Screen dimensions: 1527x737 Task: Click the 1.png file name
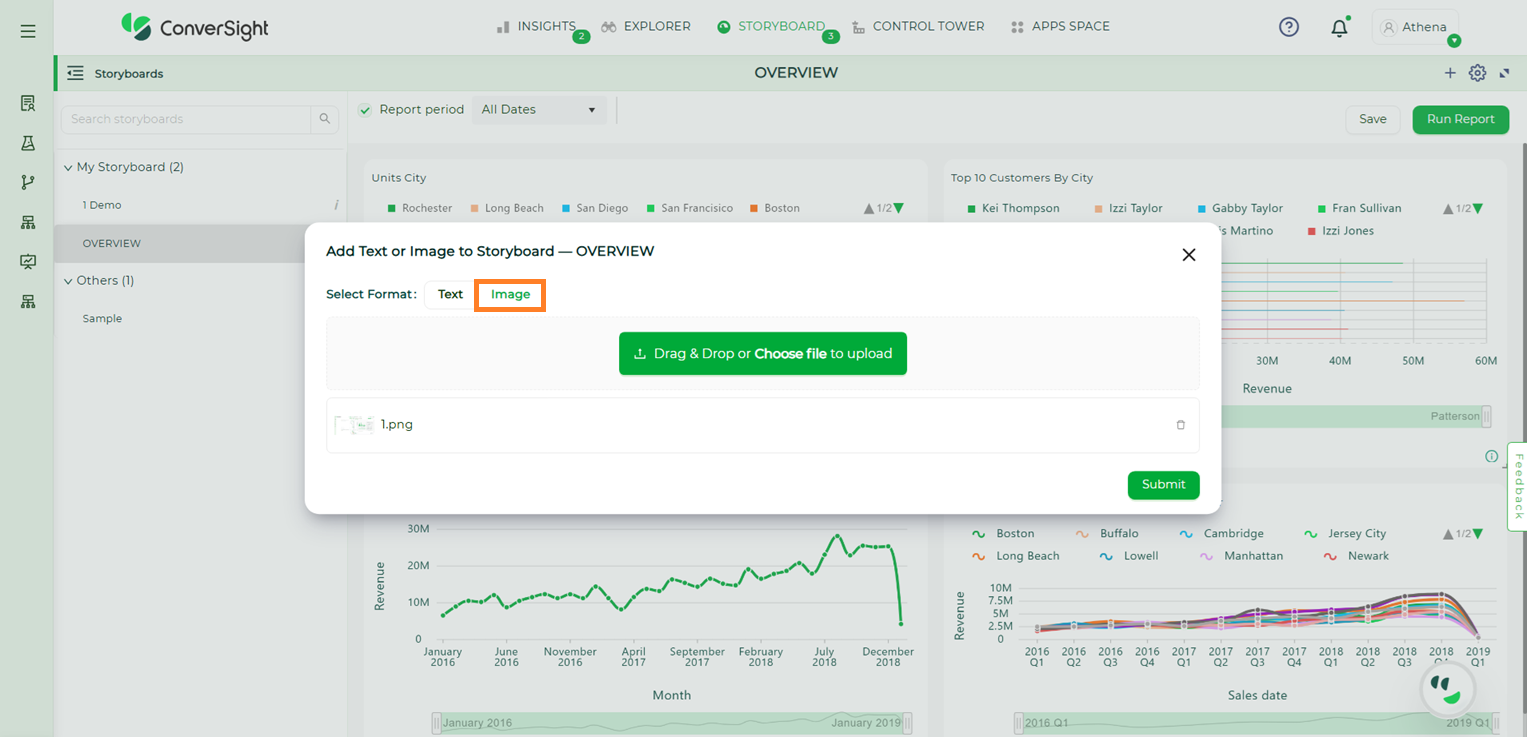(397, 425)
